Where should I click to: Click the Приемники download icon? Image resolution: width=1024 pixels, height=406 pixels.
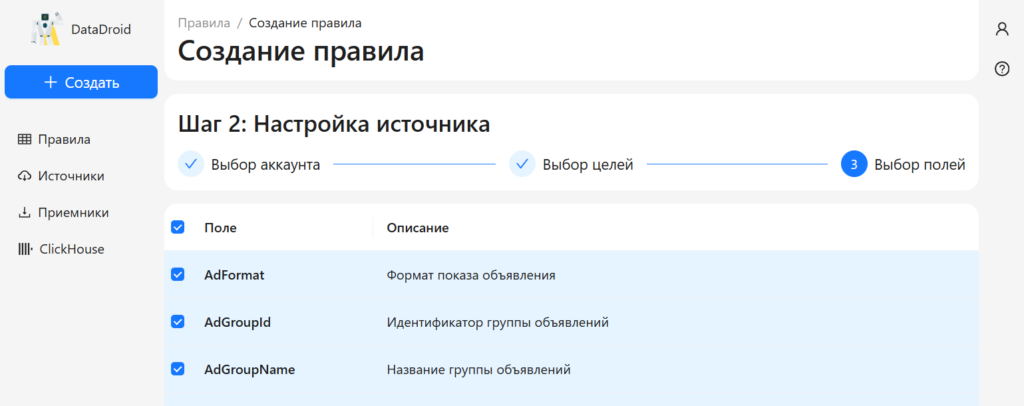[25, 212]
